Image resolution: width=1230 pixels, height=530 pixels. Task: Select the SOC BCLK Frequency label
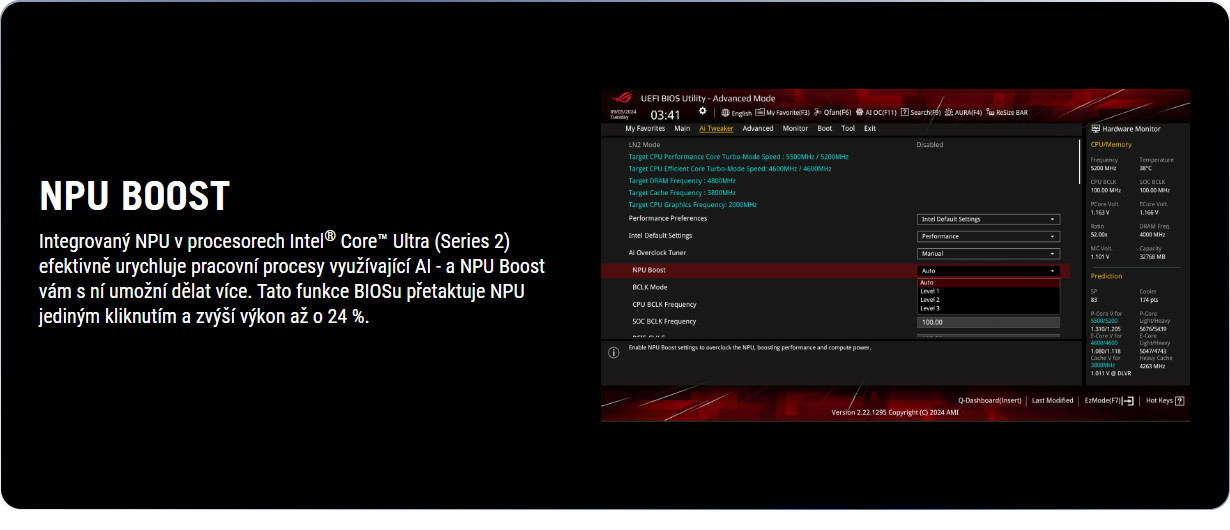click(664, 322)
